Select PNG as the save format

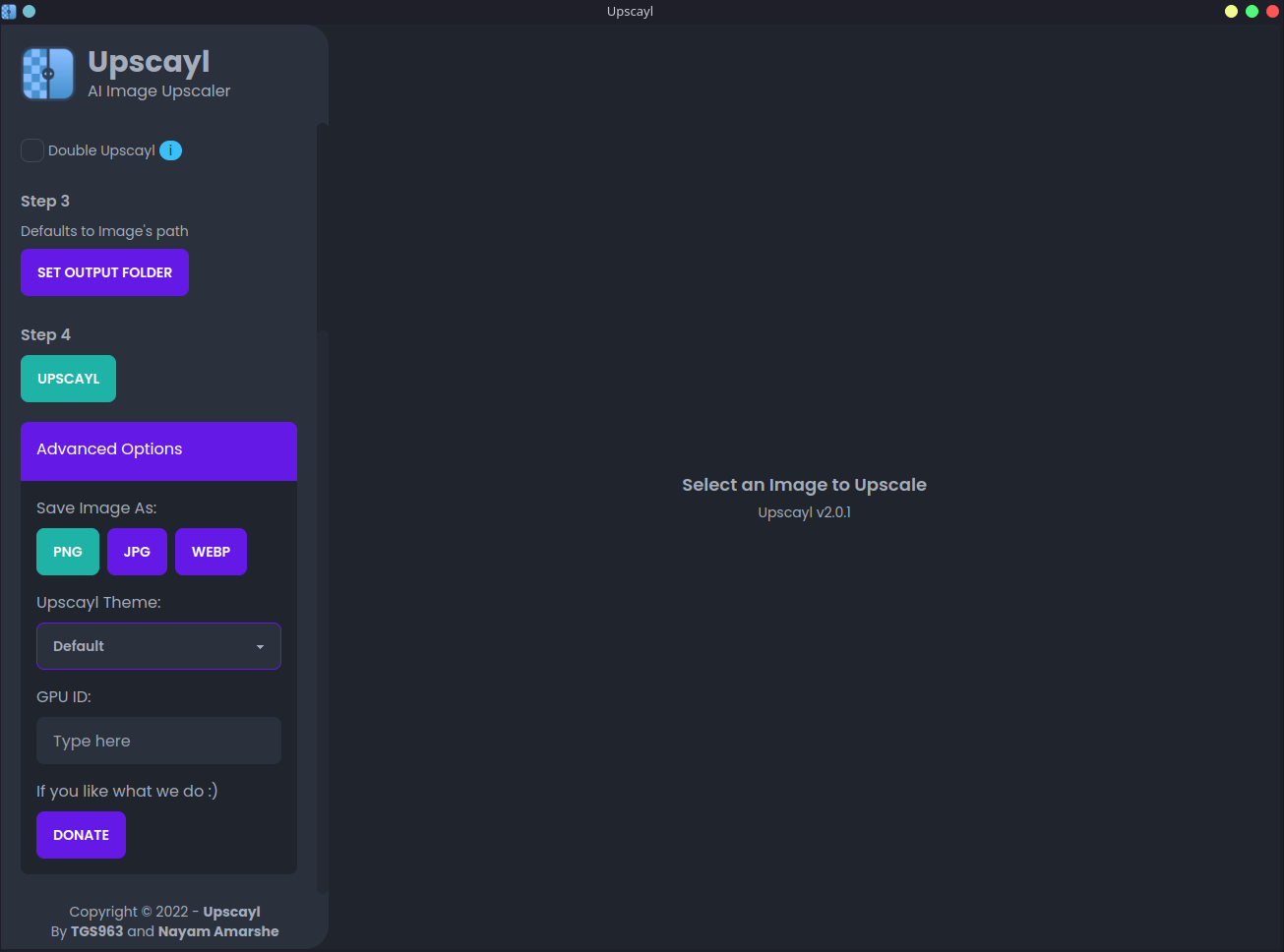click(x=68, y=552)
